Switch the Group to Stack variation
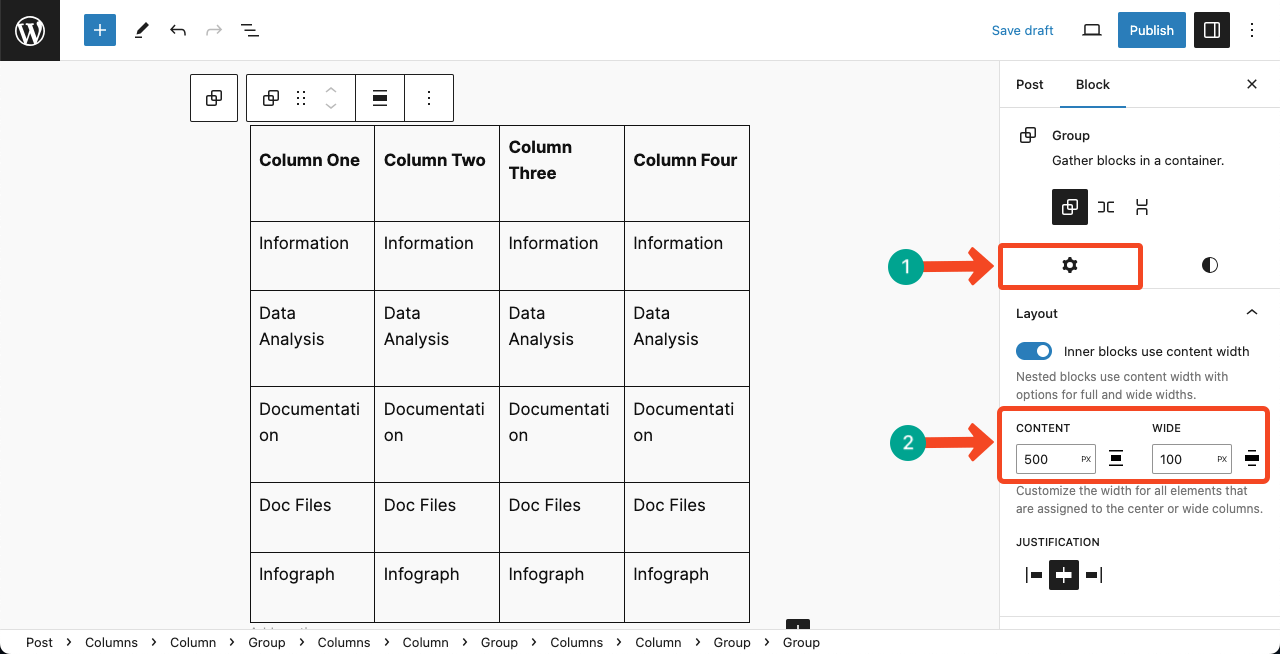Image resolution: width=1280 pixels, height=654 pixels. (x=1142, y=207)
